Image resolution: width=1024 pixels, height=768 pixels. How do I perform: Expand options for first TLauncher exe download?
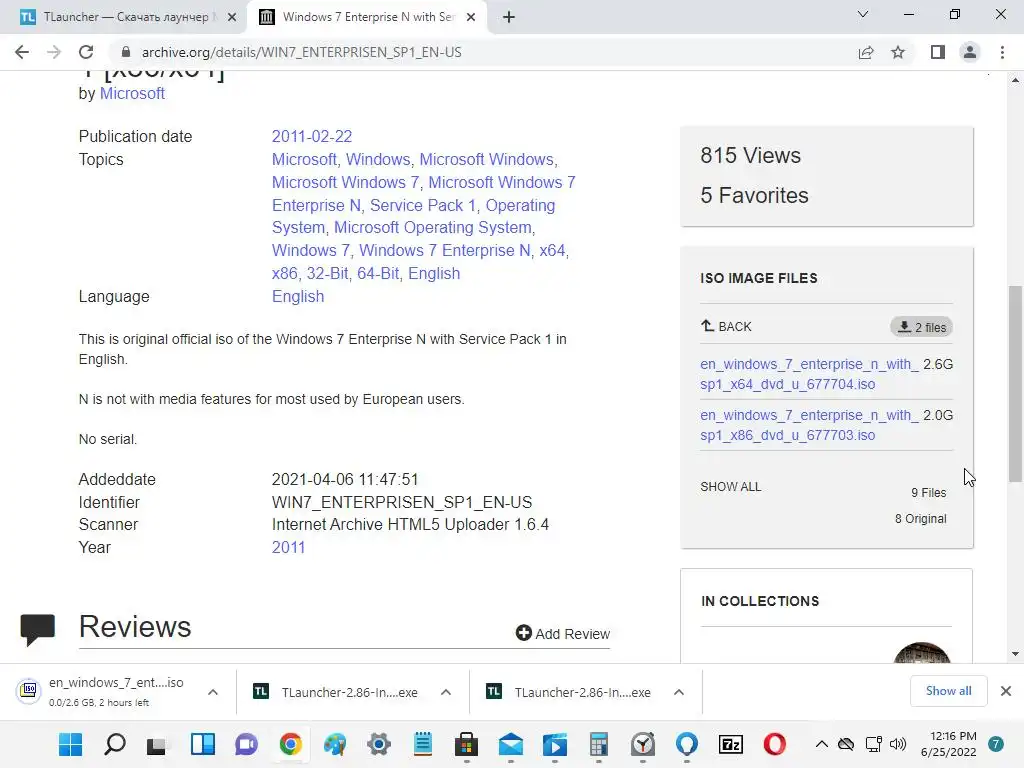(446, 692)
